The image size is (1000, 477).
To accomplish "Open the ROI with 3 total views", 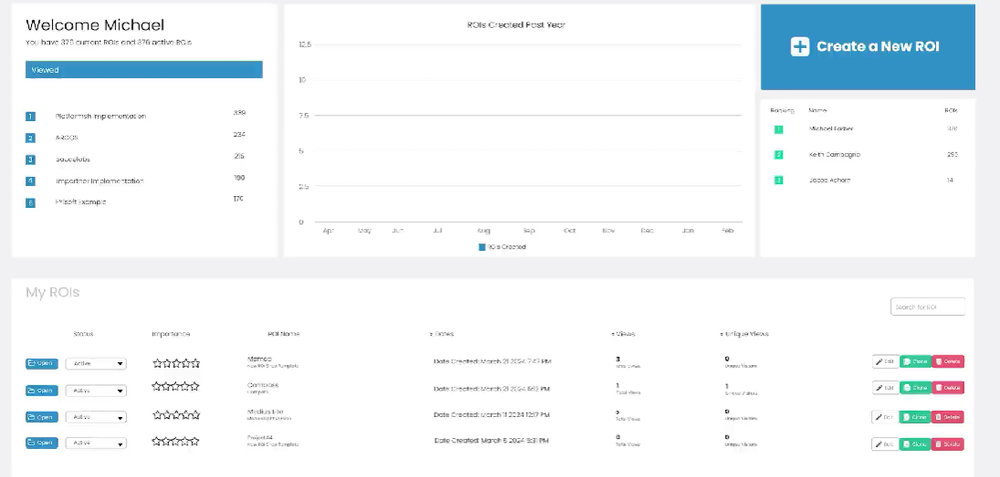I will pyautogui.click(x=41, y=363).
